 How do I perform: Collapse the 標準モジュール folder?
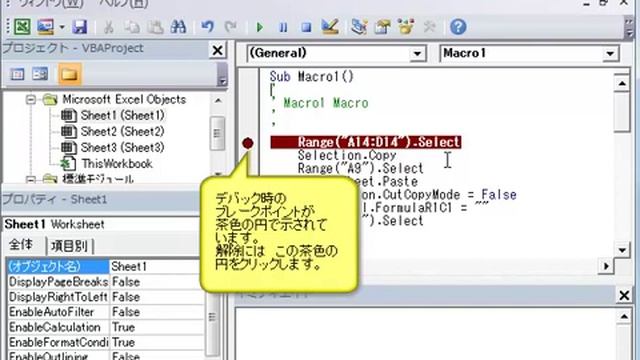pos(31,179)
